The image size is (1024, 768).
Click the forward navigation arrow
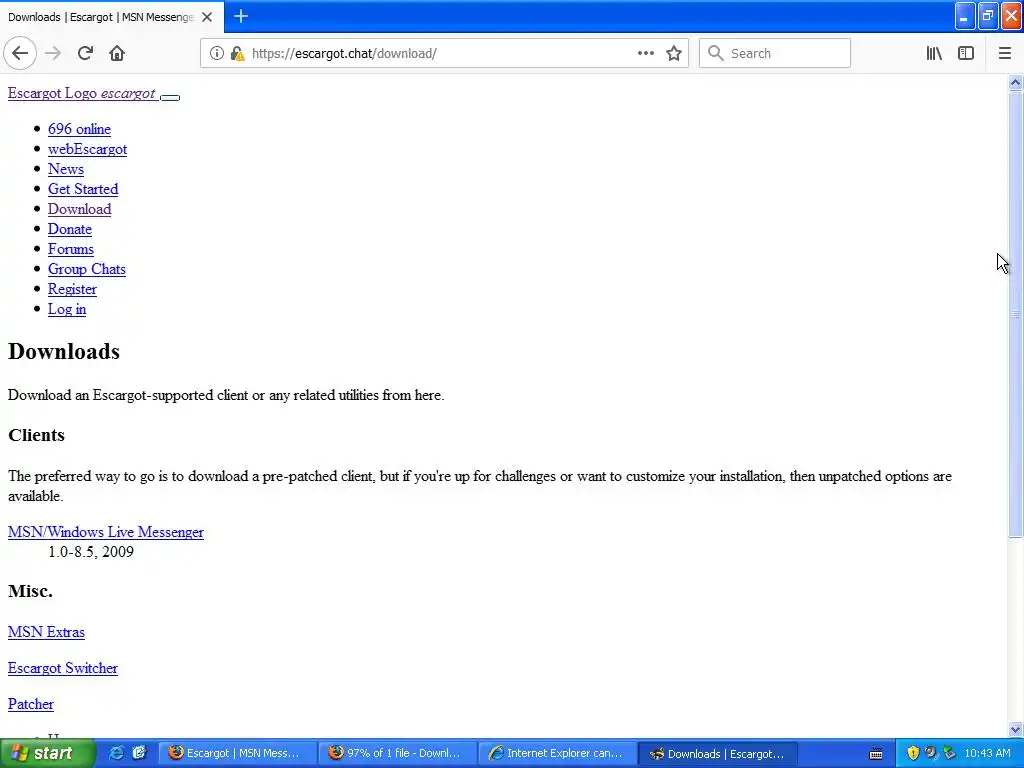tap(53, 54)
